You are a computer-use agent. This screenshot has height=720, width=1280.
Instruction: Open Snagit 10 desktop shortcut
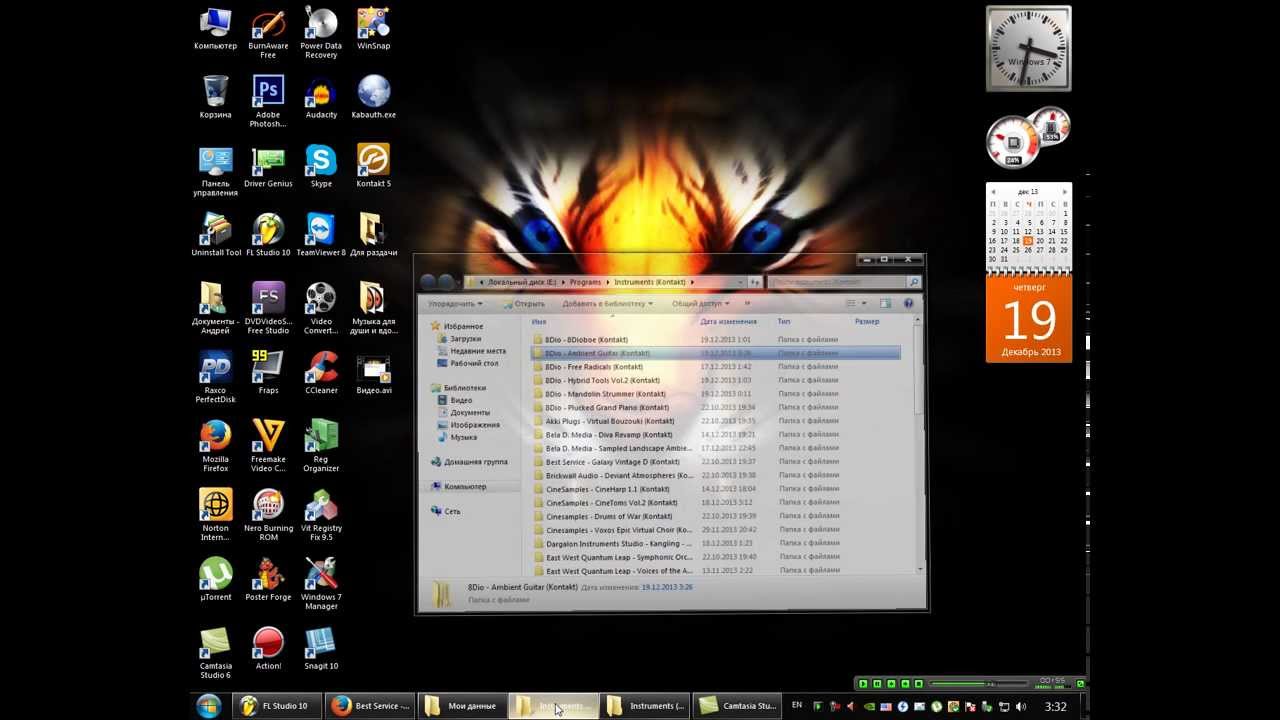pos(321,648)
